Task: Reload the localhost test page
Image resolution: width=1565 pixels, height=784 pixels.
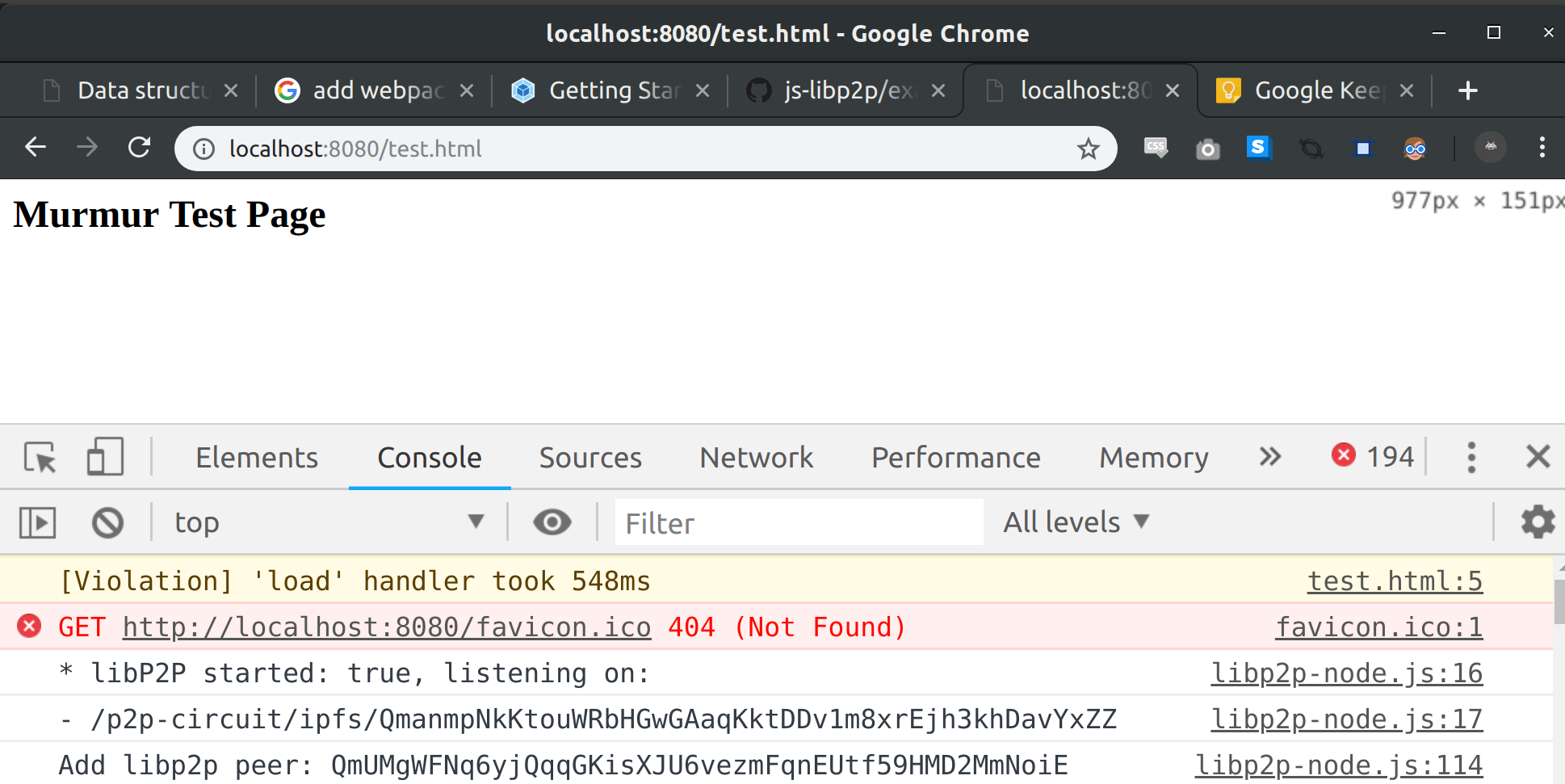Action: (x=139, y=148)
